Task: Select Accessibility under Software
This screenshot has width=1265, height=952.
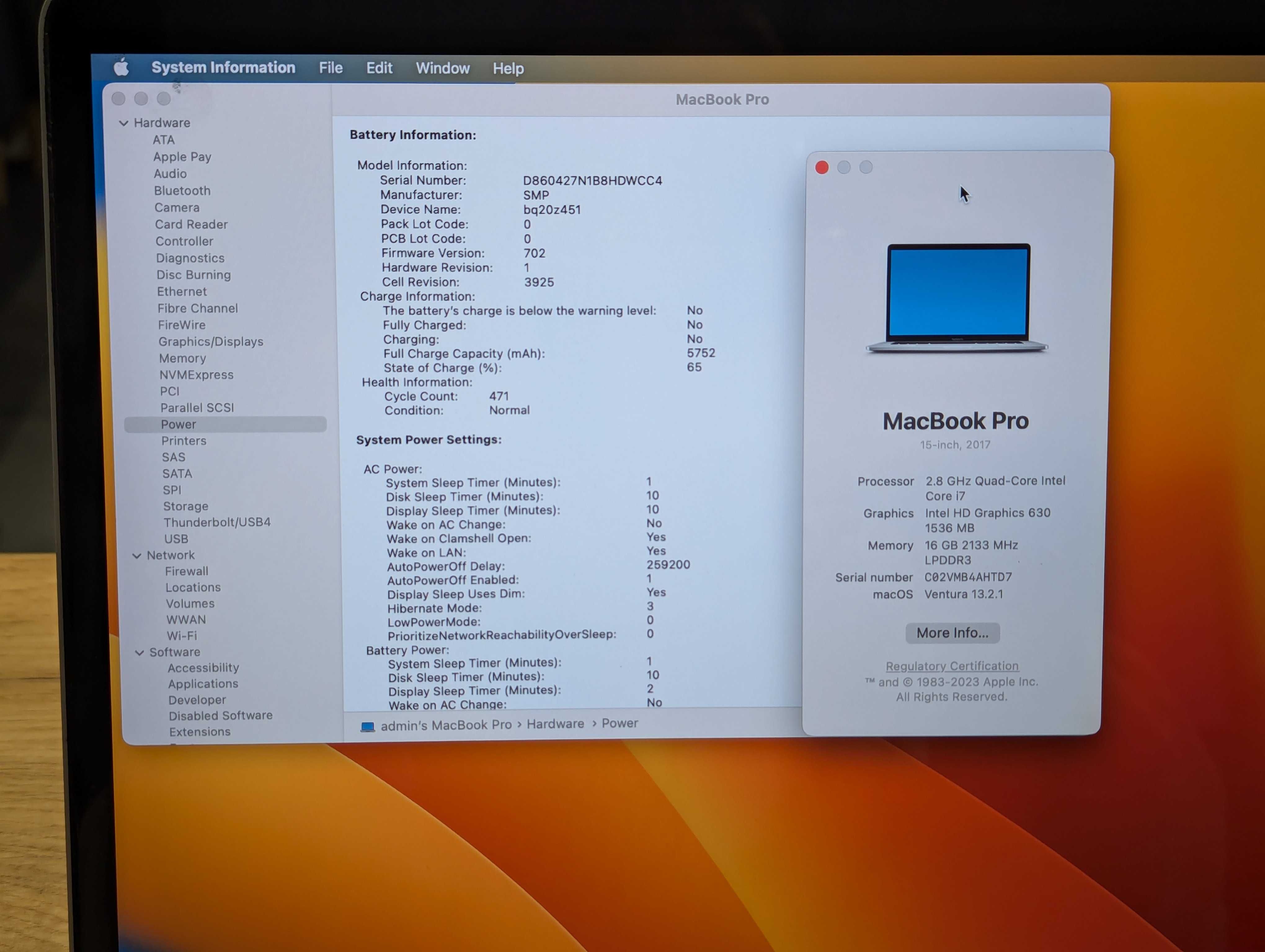Action: coord(203,668)
